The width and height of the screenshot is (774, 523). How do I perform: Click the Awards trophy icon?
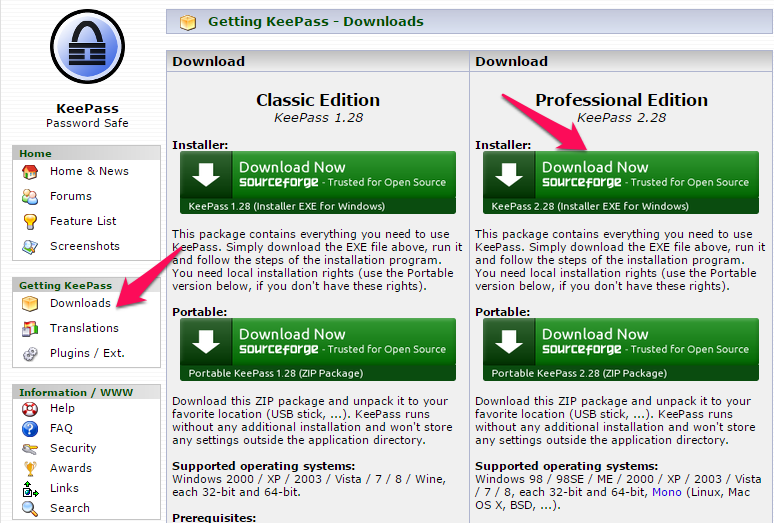[x=30, y=468]
